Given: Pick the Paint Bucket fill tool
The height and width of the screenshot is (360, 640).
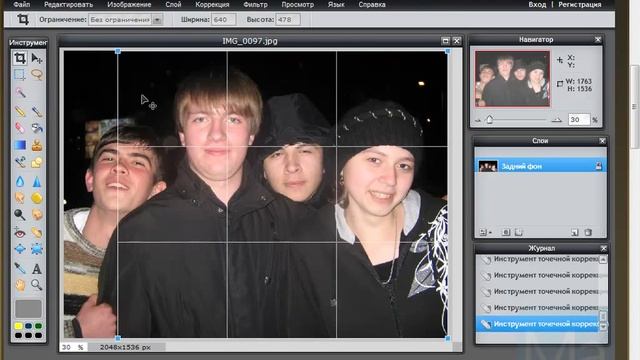Looking at the screenshot, I should pos(37,128).
